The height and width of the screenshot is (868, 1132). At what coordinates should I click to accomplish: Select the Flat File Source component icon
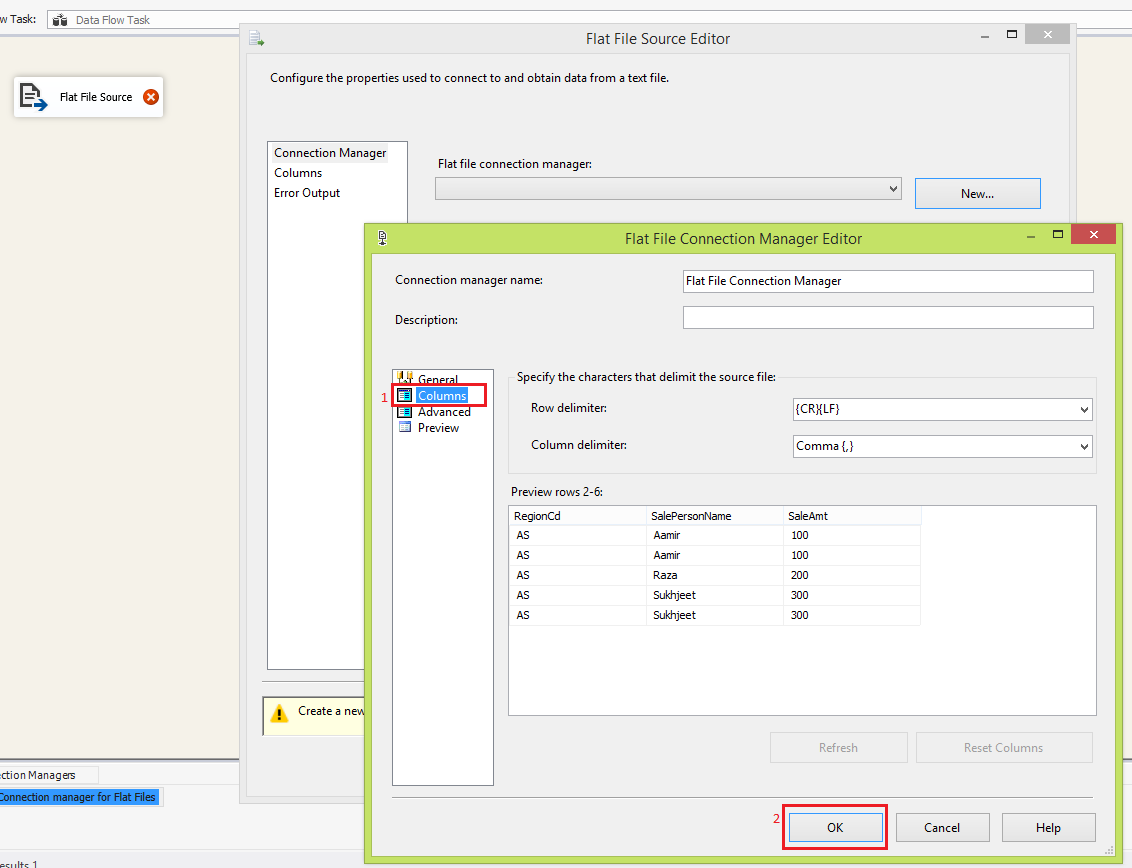pyautogui.click(x=30, y=96)
